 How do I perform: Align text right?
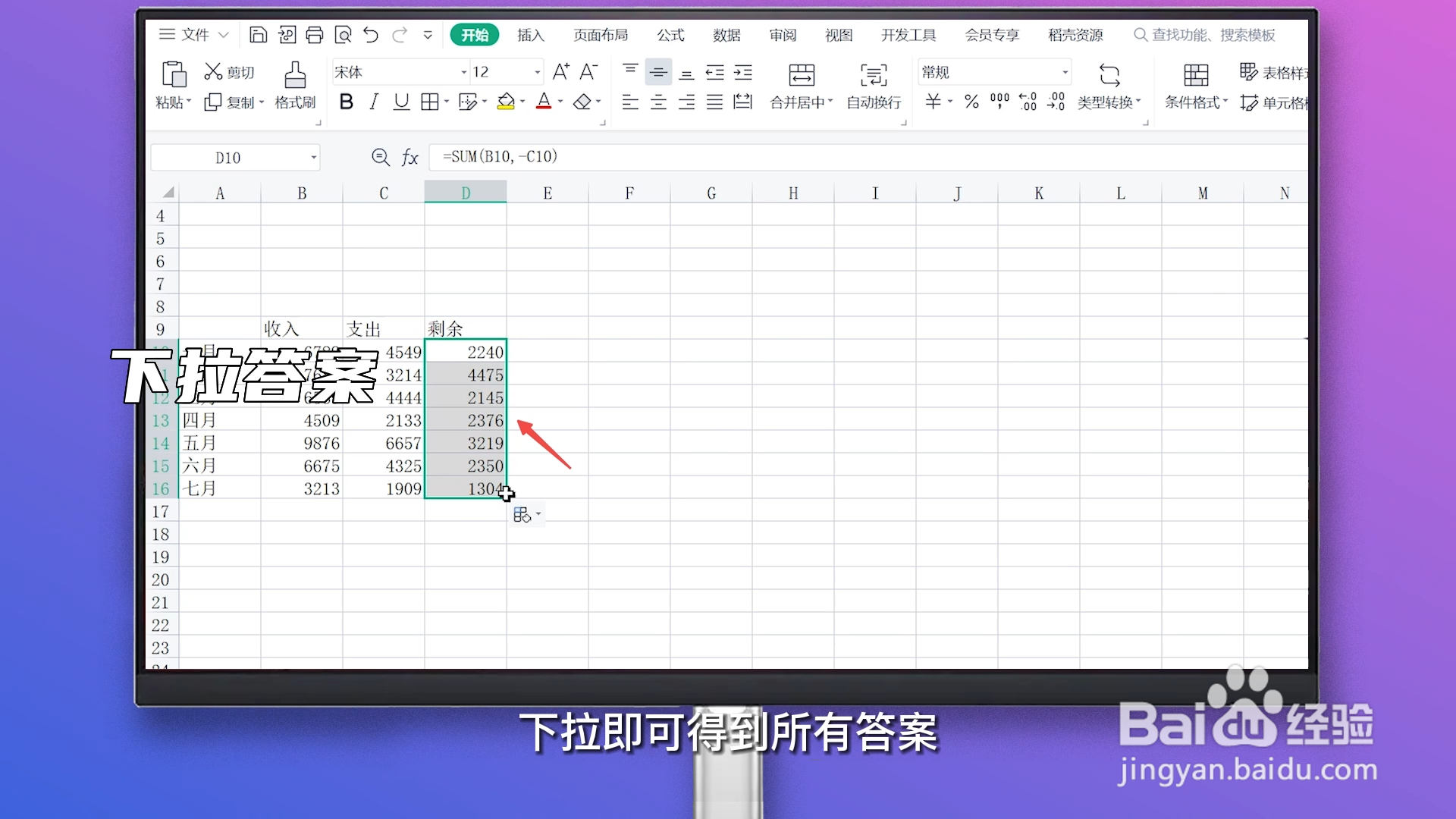[x=686, y=102]
